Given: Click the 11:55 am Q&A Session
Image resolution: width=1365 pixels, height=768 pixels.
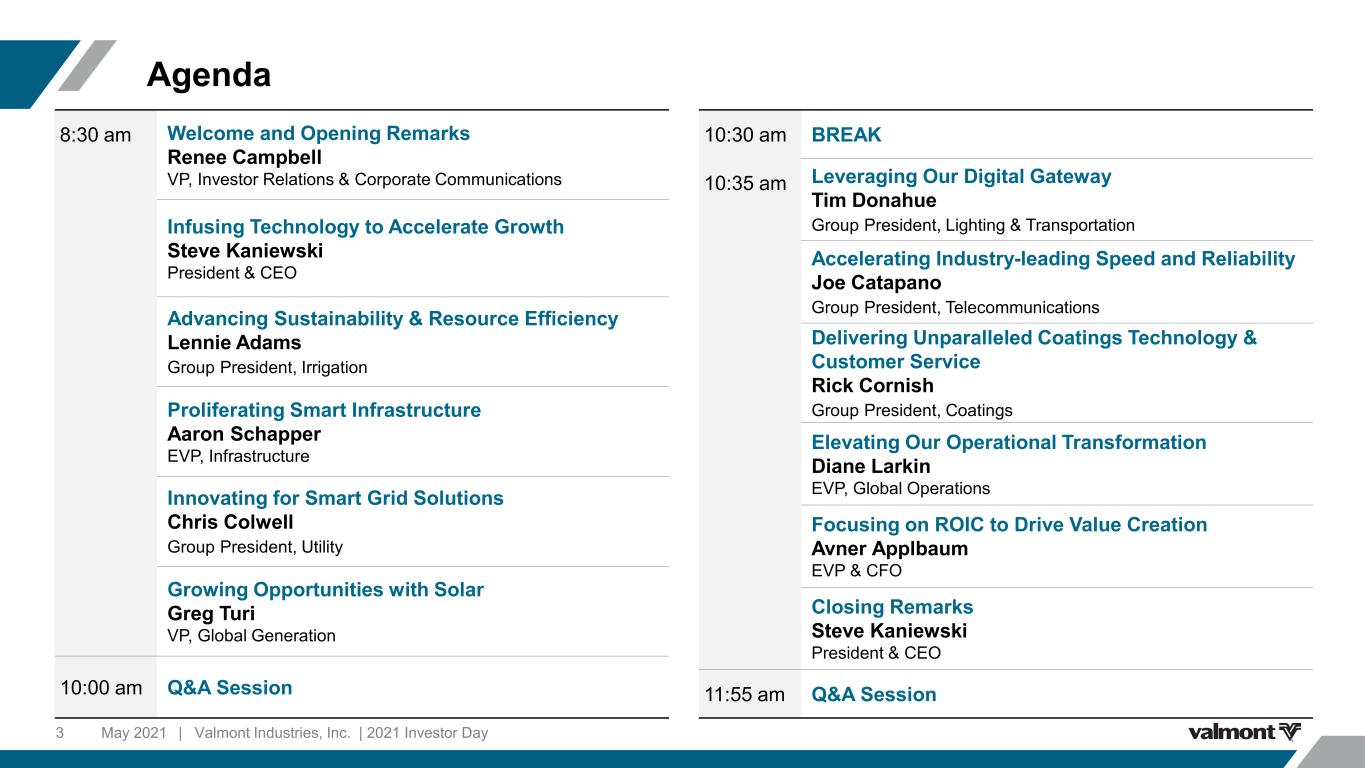Looking at the screenshot, I should tap(874, 694).
